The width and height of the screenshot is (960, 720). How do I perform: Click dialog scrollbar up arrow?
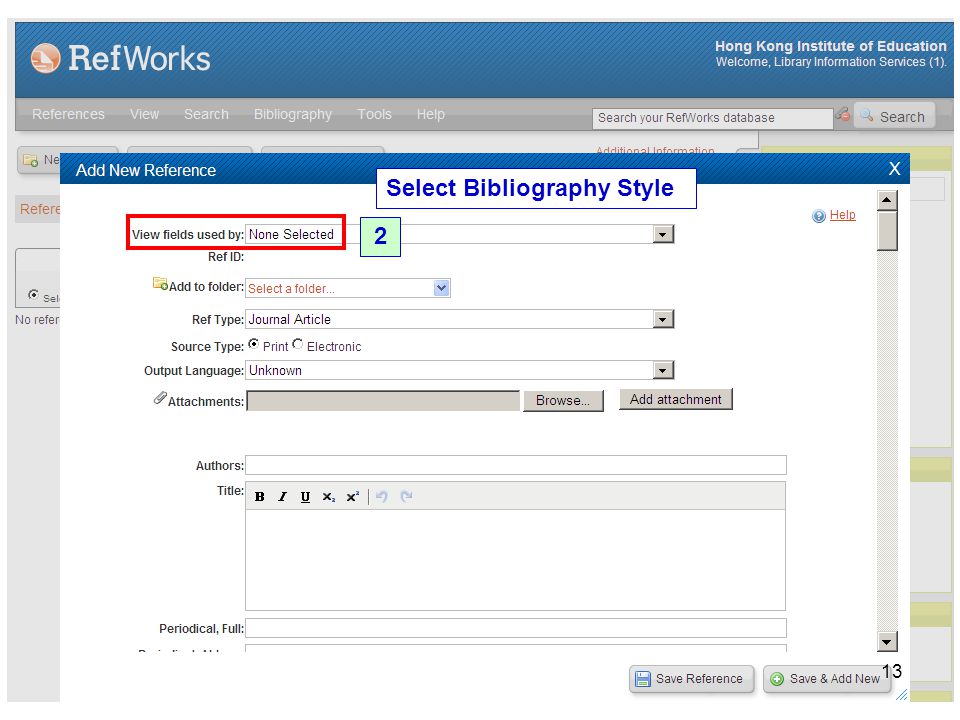pyautogui.click(x=887, y=200)
